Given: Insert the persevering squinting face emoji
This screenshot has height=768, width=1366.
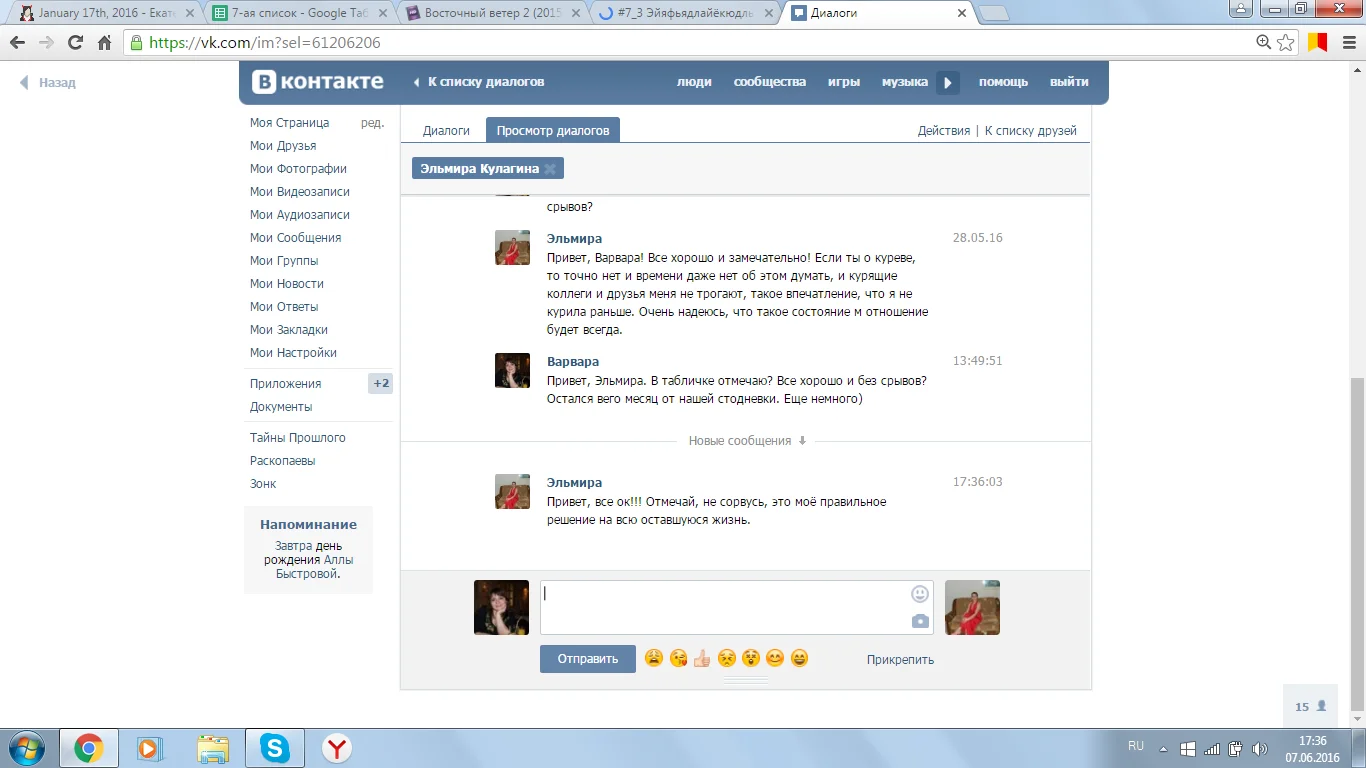Looking at the screenshot, I should pos(727,658).
